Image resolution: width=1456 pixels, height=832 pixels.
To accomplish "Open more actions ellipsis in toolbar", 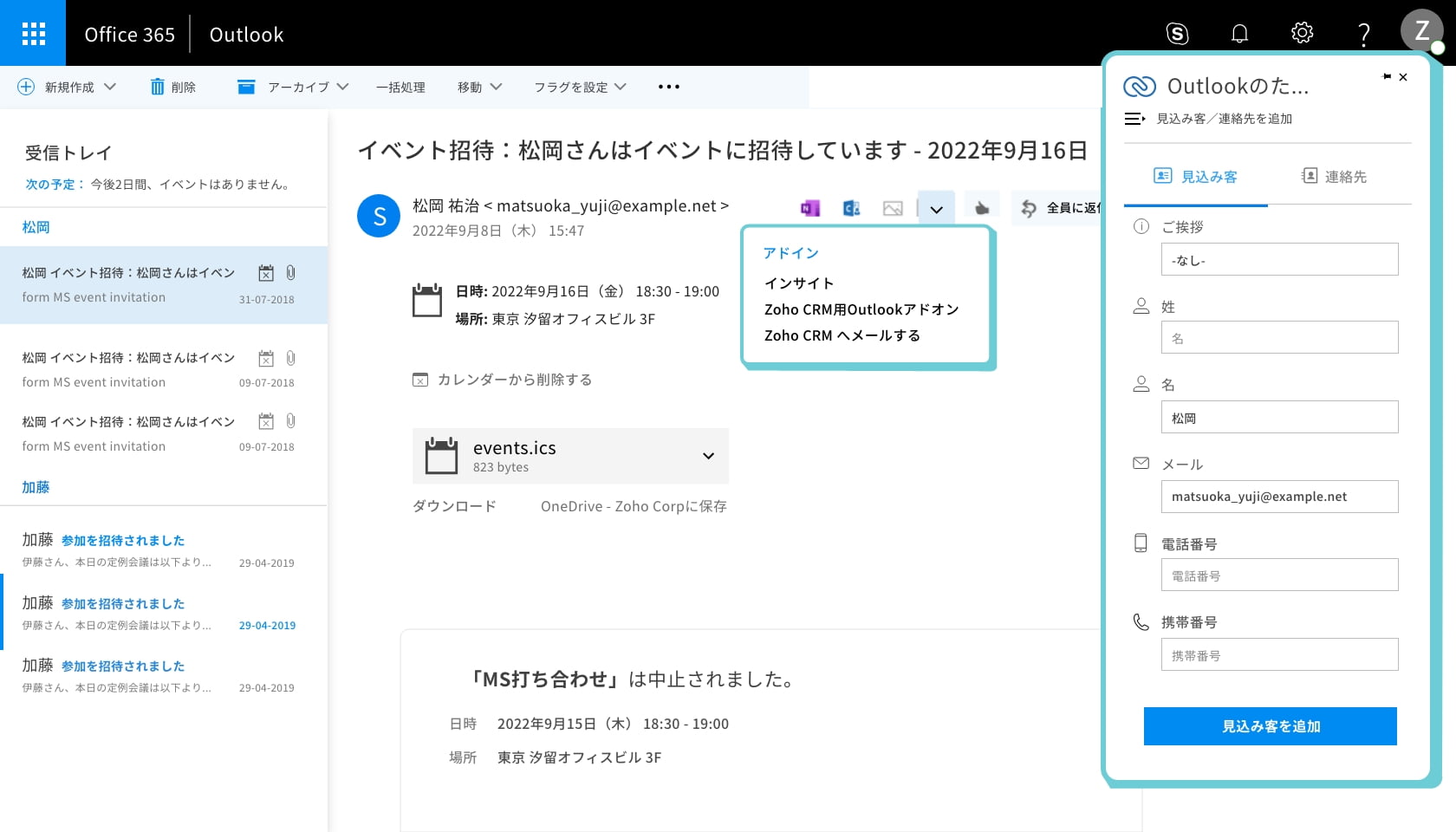I will click(668, 87).
